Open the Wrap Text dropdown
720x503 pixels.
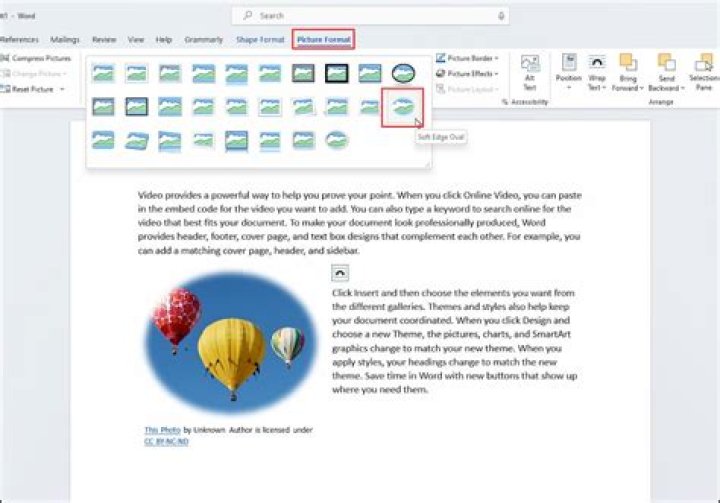(596, 73)
